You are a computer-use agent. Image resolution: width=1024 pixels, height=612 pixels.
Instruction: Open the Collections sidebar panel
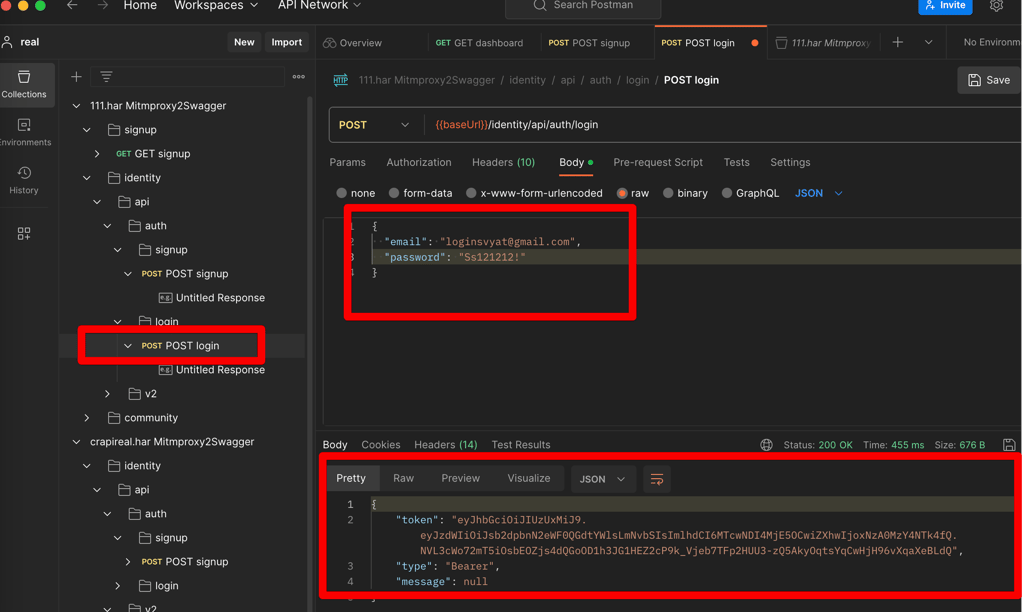(24, 84)
